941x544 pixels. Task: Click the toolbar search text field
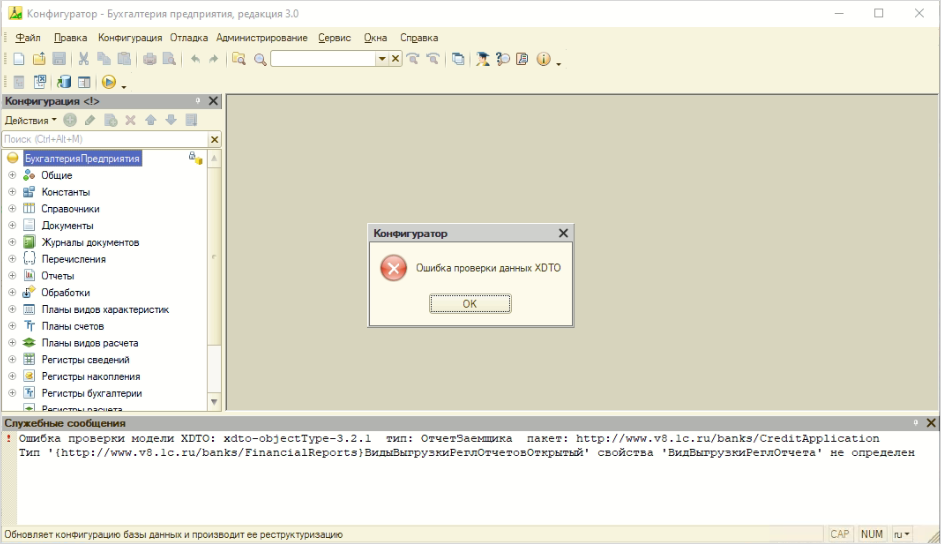(323, 59)
